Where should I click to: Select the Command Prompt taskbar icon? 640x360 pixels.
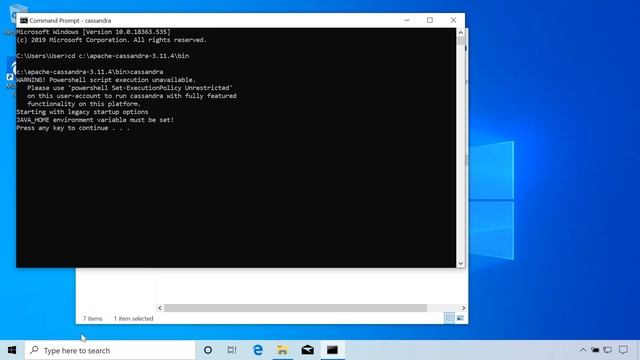(332, 350)
